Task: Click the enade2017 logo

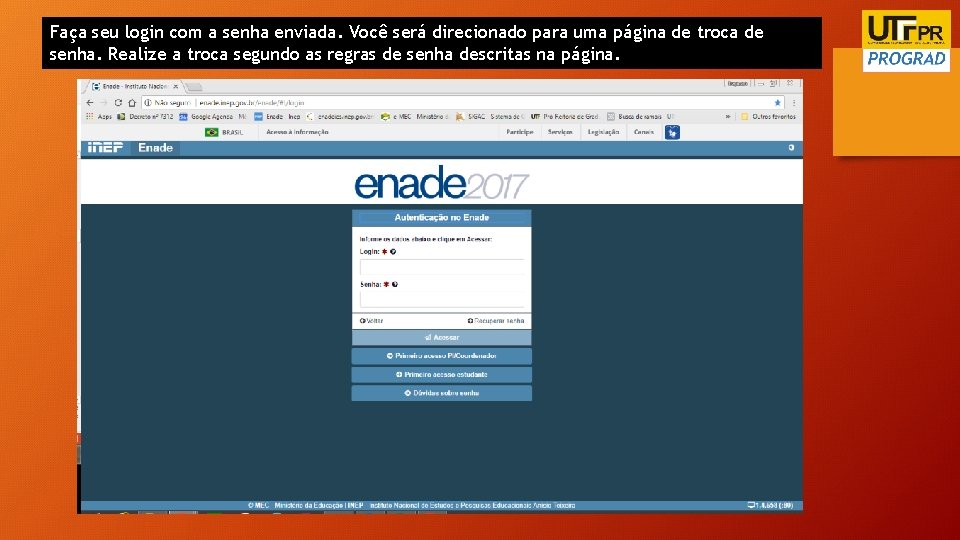Action: [441, 182]
